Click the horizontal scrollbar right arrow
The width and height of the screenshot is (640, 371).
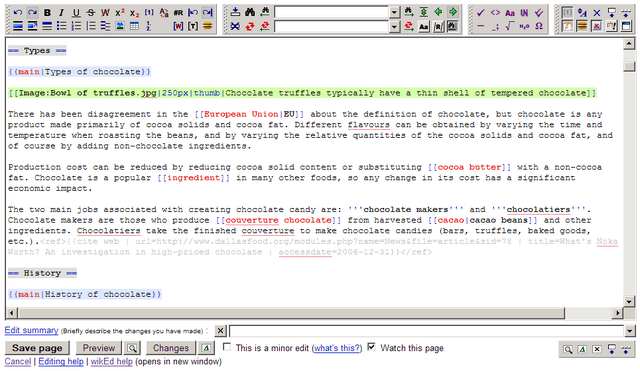[618, 313]
